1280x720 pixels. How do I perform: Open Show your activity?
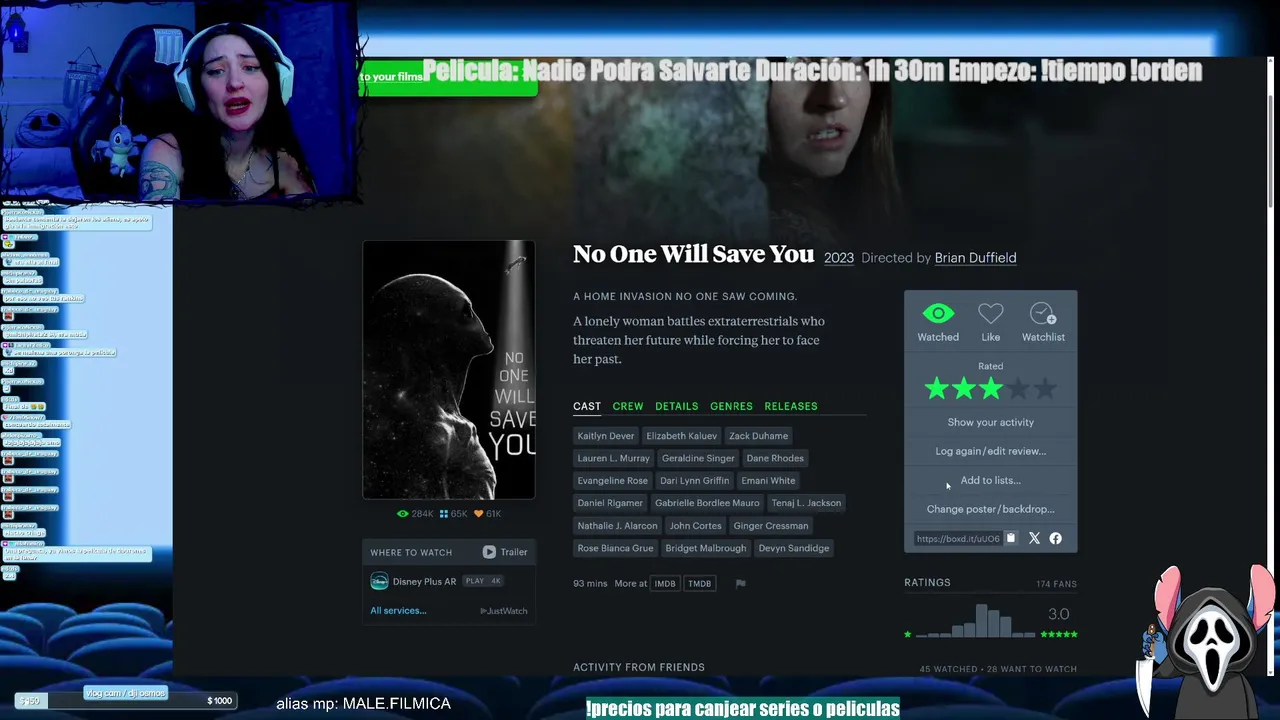coord(991,422)
